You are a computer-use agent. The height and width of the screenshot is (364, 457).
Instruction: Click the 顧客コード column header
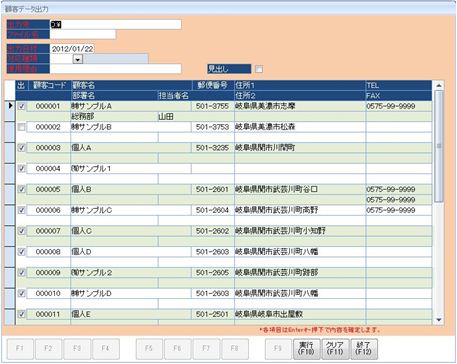[50, 85]
